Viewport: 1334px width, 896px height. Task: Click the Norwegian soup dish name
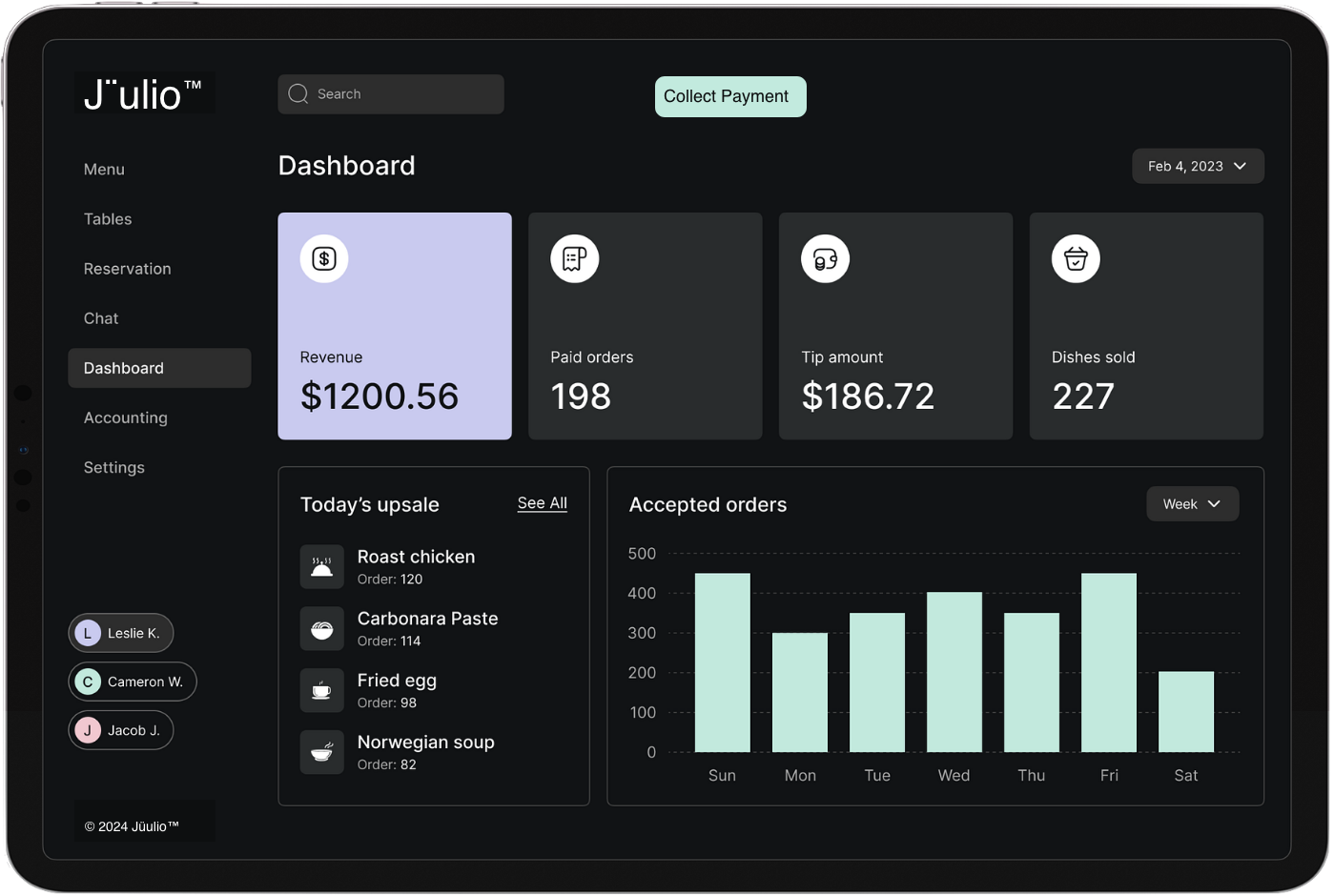(426, 743)
